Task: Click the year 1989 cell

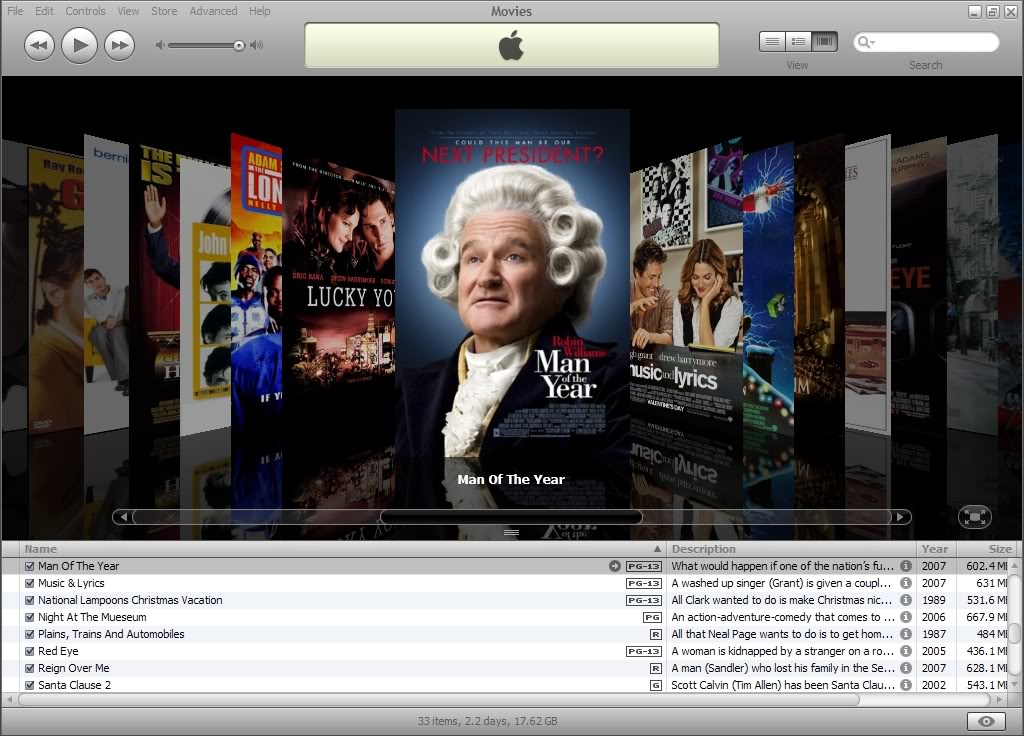Action: click(934, 600)
